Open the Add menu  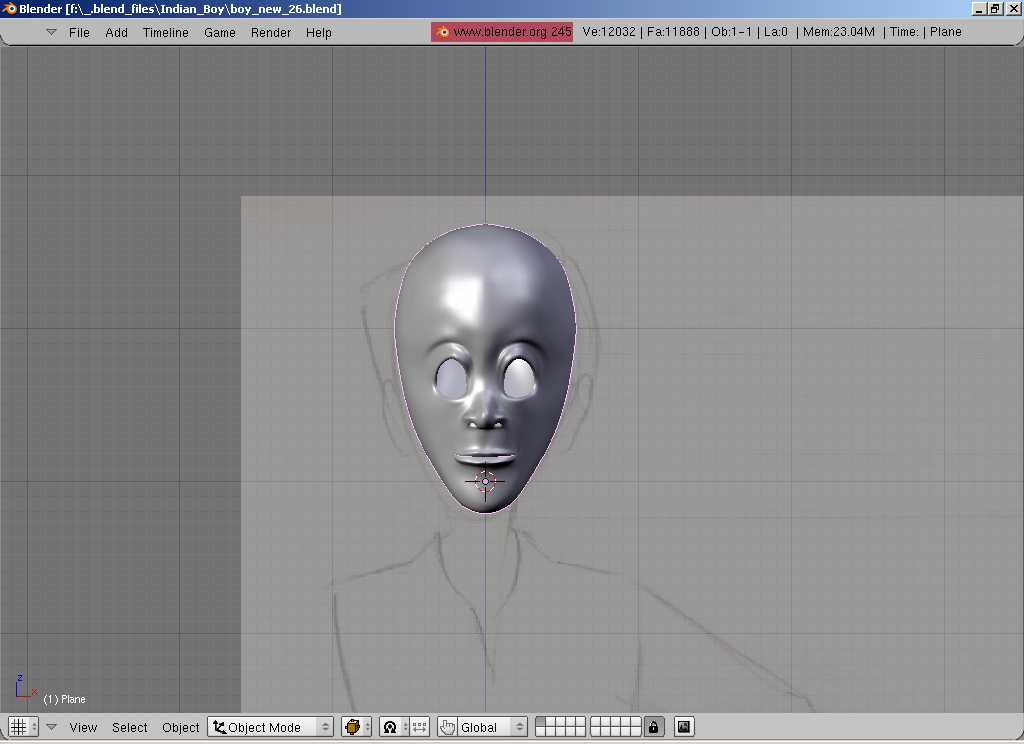point(116,33)
